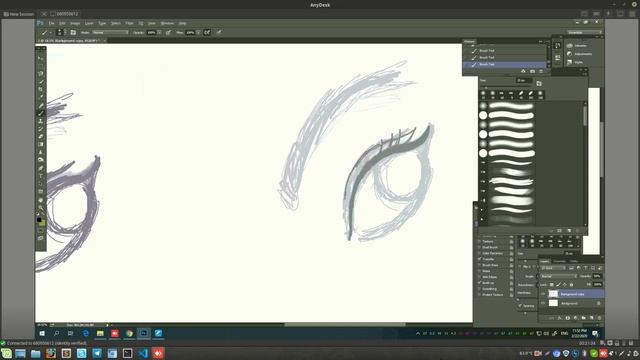
Task: Select the Move tool in the toolbox
Action: pyautogui.click(x=41, y=58)
